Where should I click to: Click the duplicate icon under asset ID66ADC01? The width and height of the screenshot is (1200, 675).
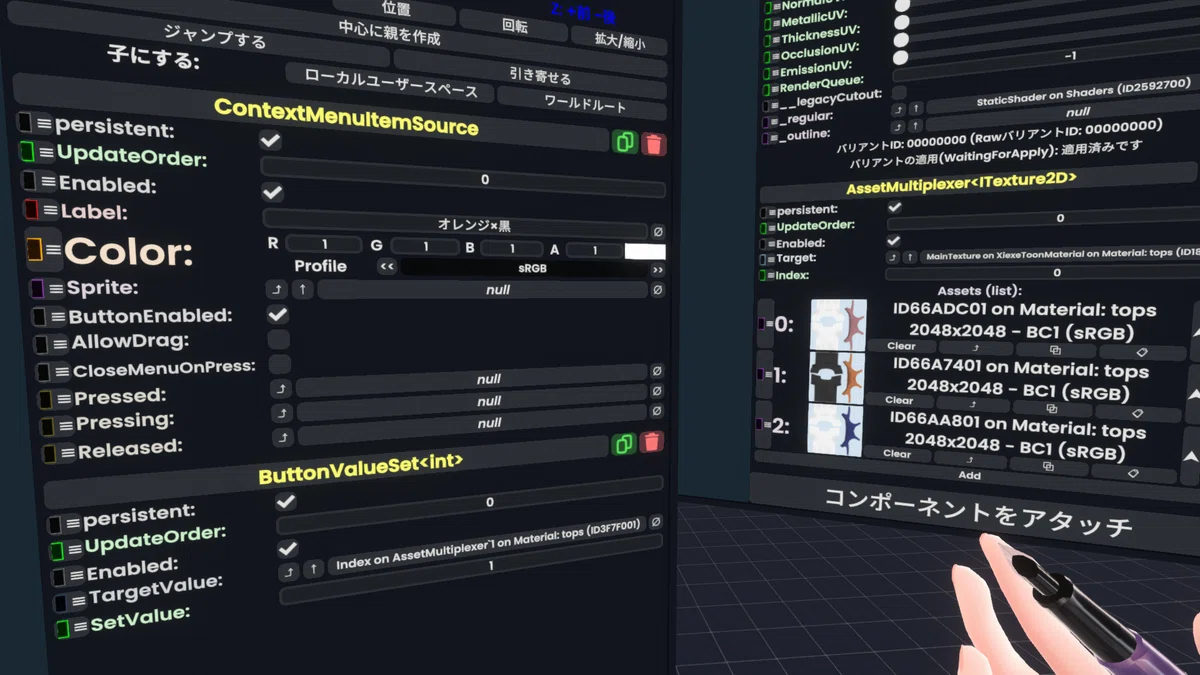pos(1055,351)
